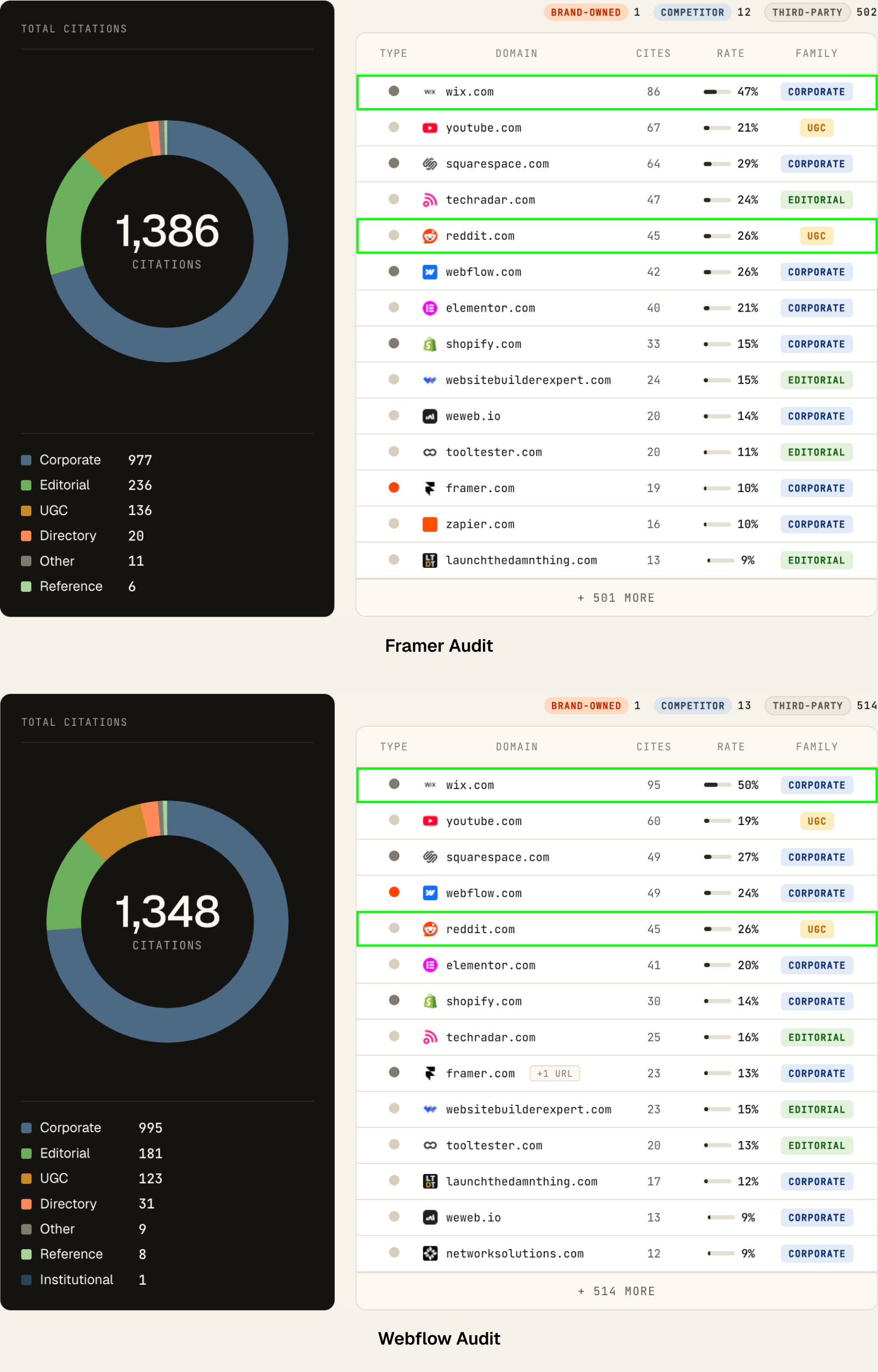This screenshot has width=878, height=1372.
Task: Click the 50% rate bar for wix.com
Action: 718,785
